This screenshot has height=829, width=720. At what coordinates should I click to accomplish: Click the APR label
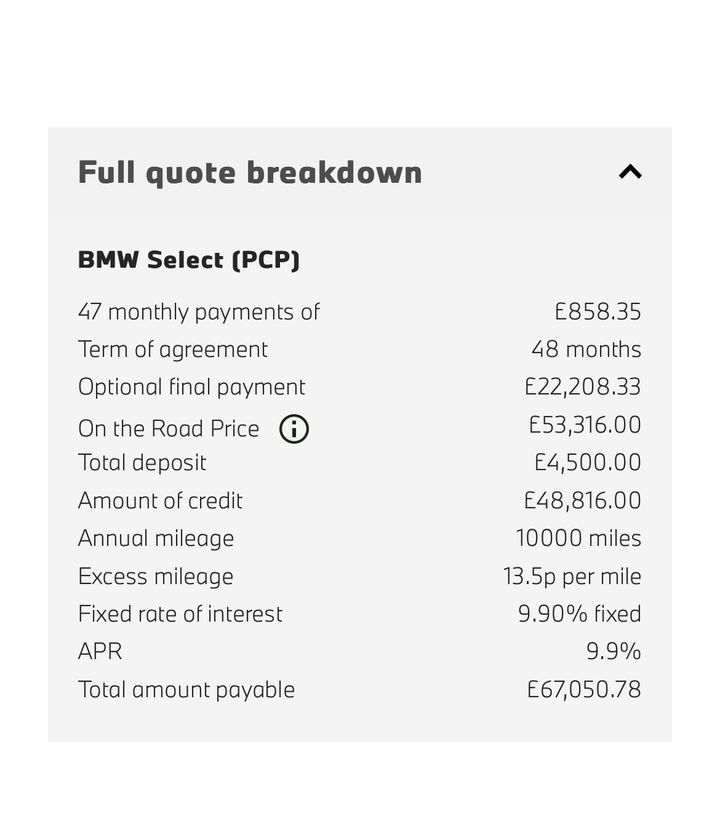pos(100,652)
